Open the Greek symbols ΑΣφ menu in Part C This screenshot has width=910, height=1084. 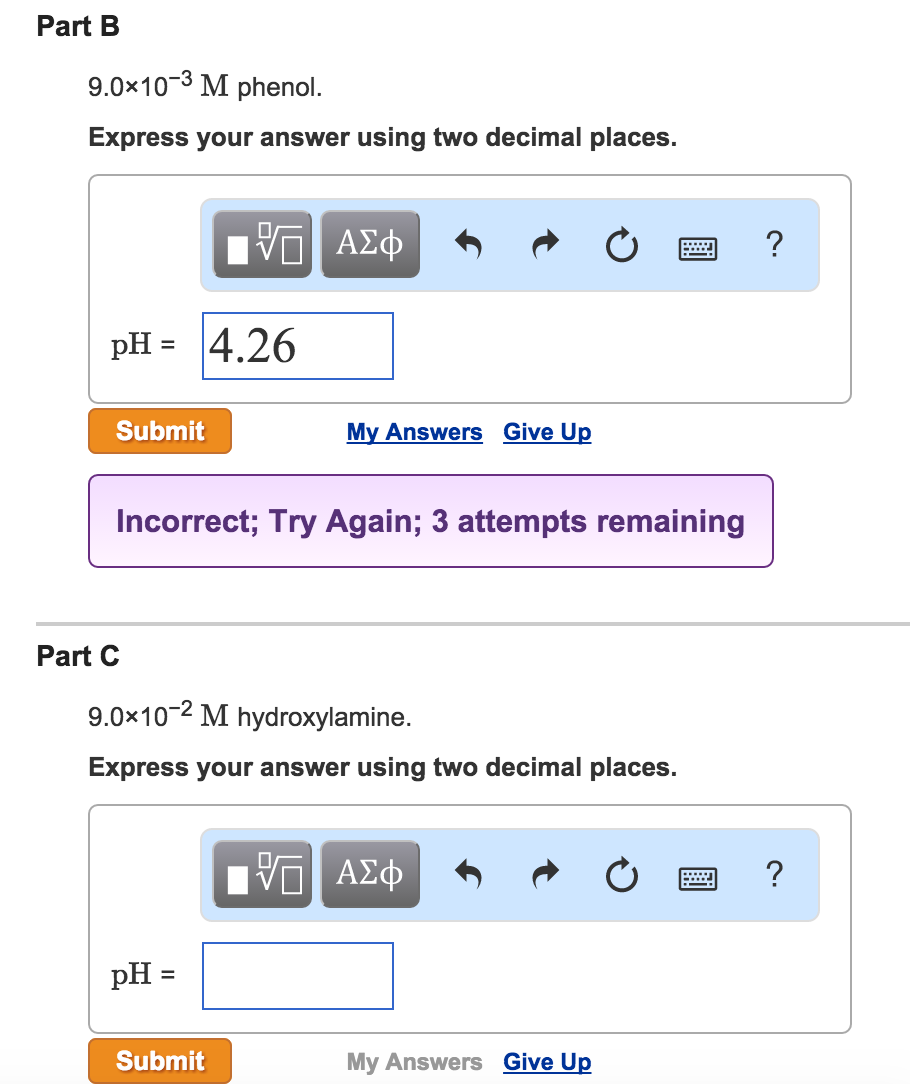pyautogui.click(x=369, y=873)
